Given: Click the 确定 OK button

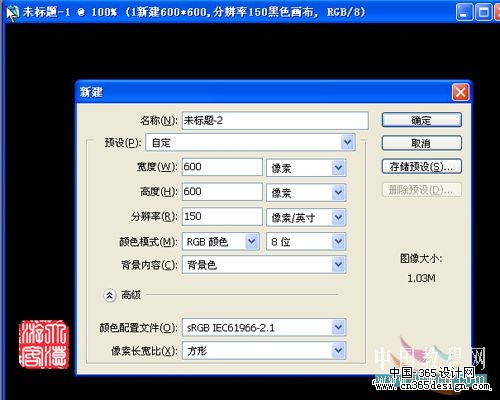Looking at the screenshot, I should [x=422, y=120].
